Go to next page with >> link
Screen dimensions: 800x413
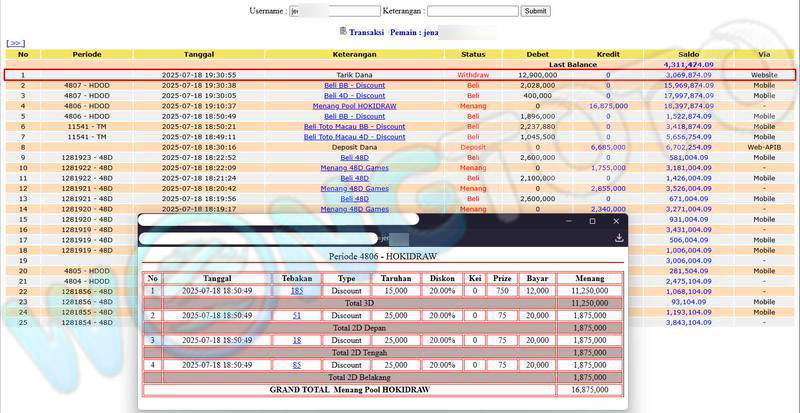15,43
